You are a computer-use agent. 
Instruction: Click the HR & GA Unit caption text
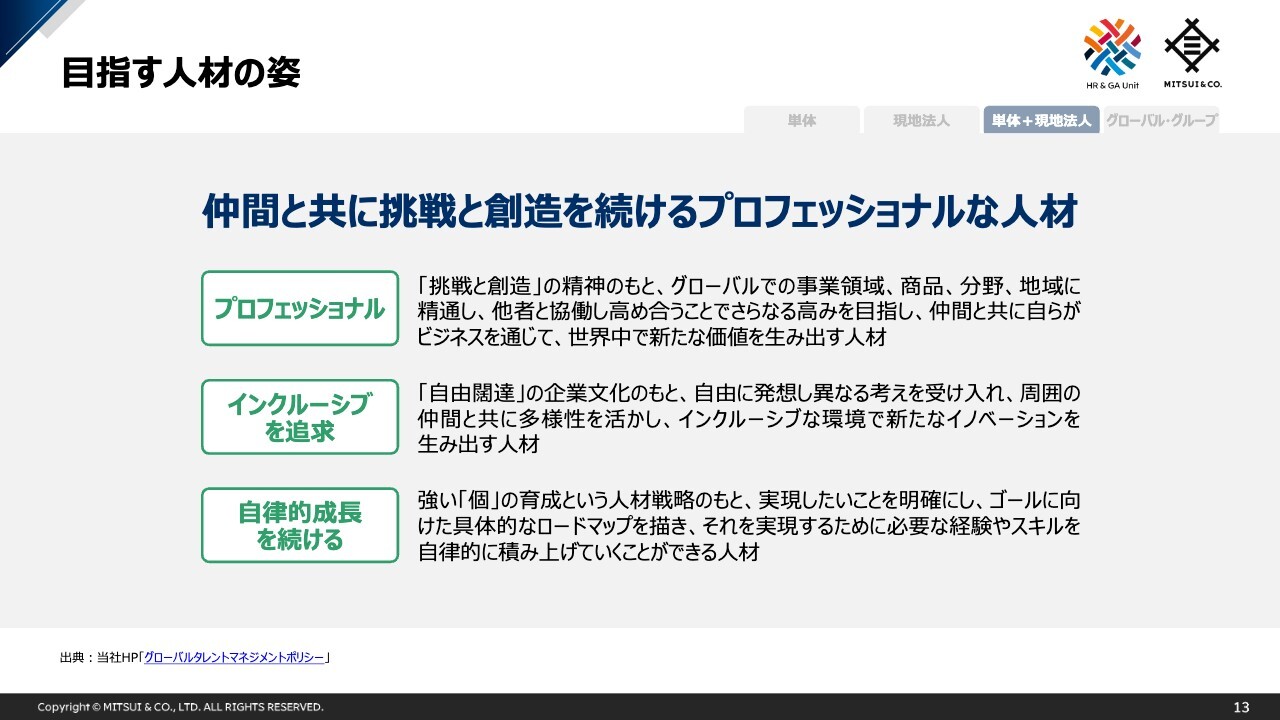[1111, 85]
